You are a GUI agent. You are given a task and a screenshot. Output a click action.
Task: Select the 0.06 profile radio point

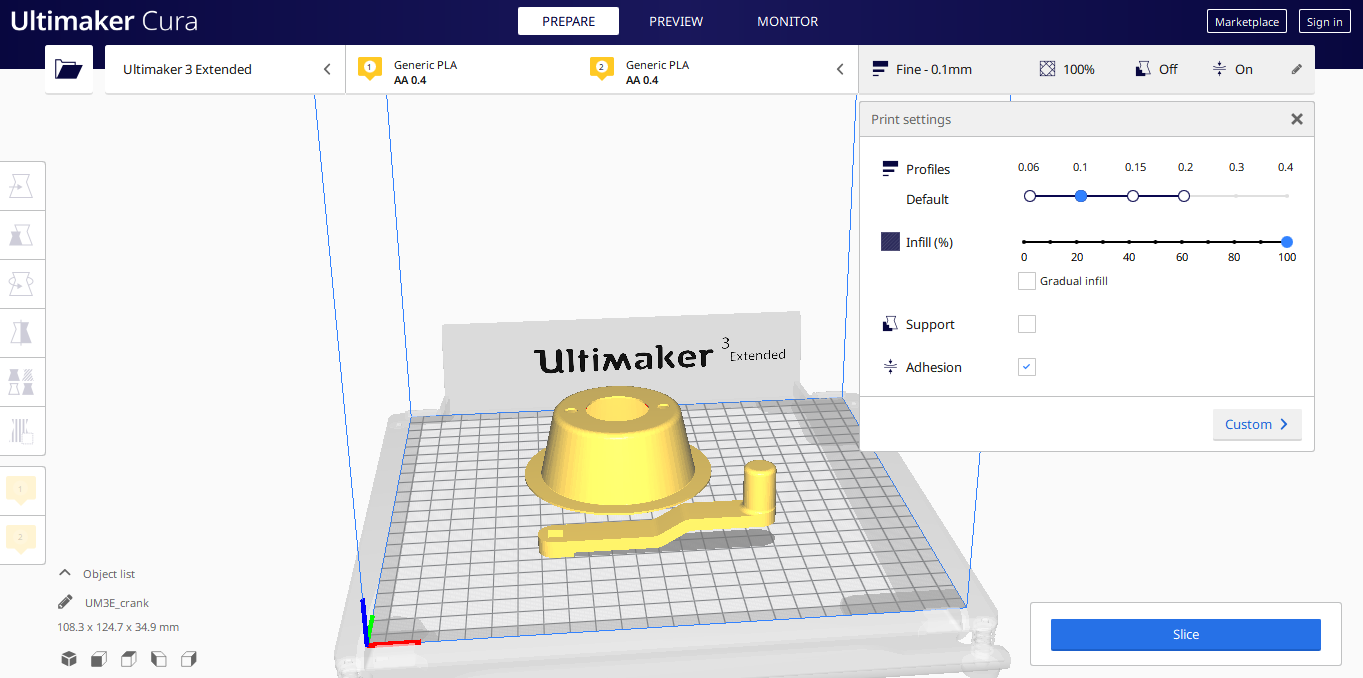tap(1030, 196)
